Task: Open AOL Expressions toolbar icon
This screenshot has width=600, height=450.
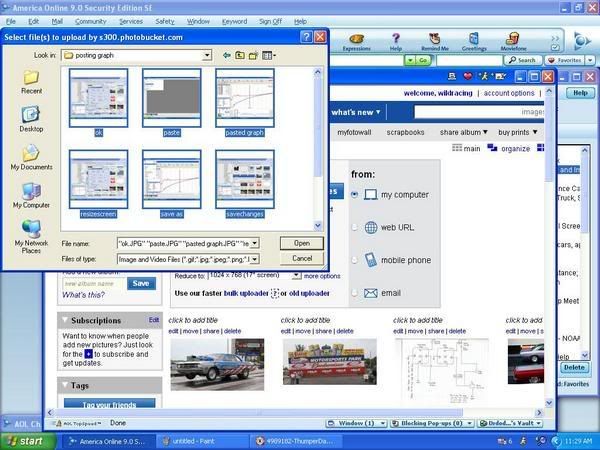Action: point(357,42)
